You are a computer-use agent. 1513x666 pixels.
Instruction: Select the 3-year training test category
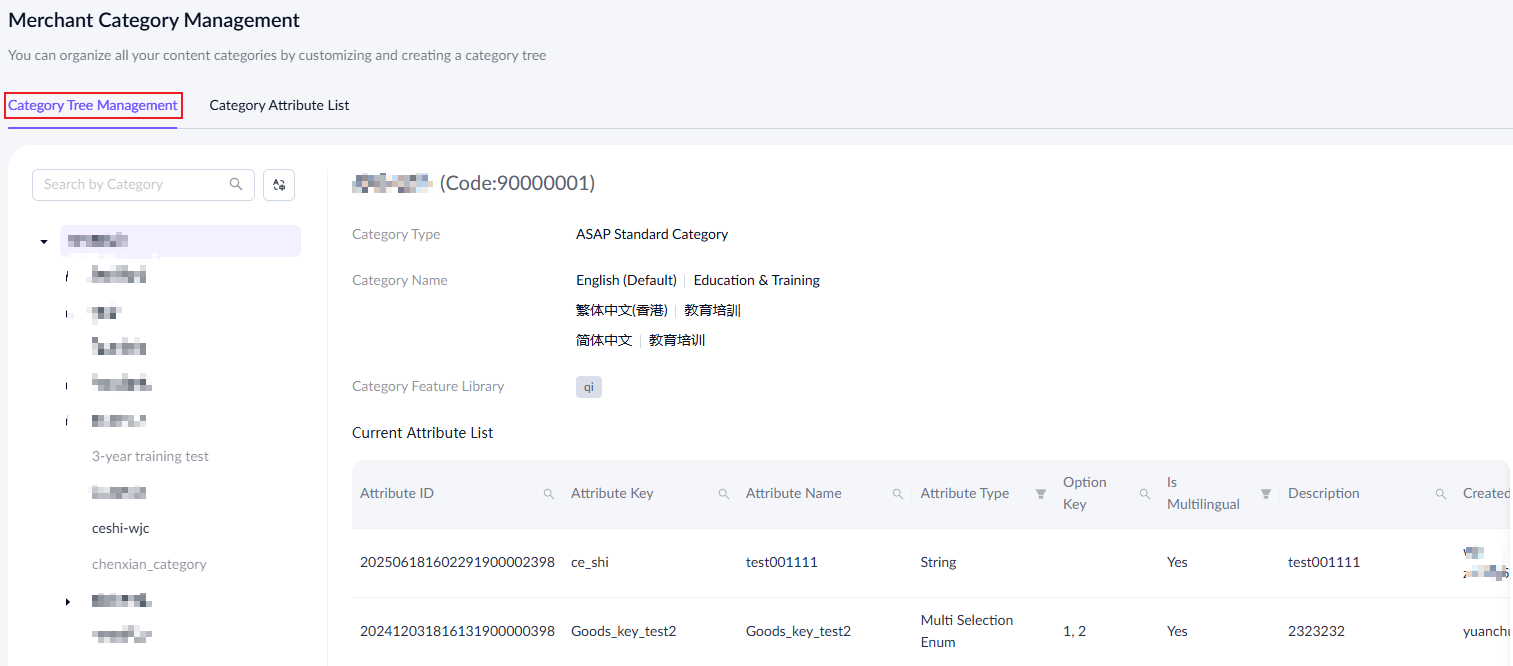[150, 456]
